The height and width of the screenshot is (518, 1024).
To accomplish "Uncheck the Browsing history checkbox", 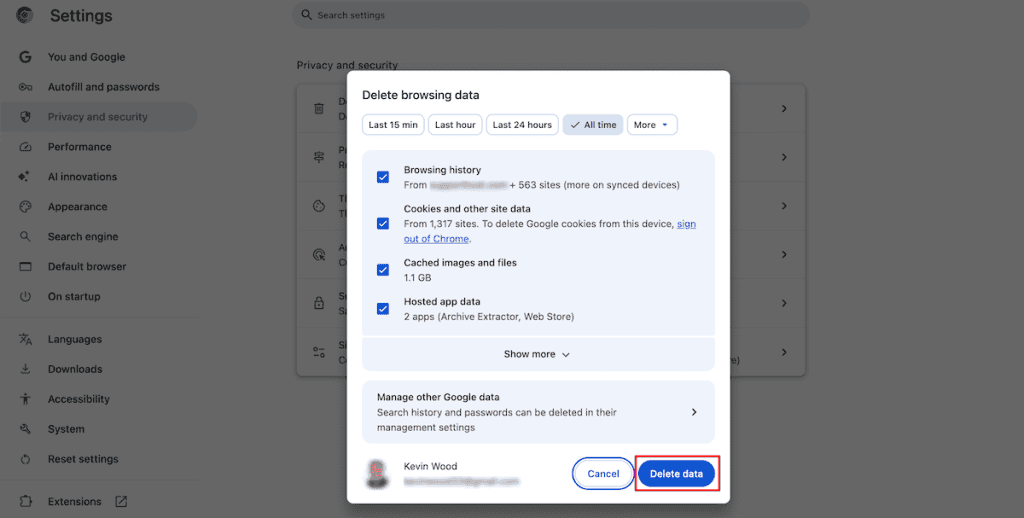I will pos(383,177).
